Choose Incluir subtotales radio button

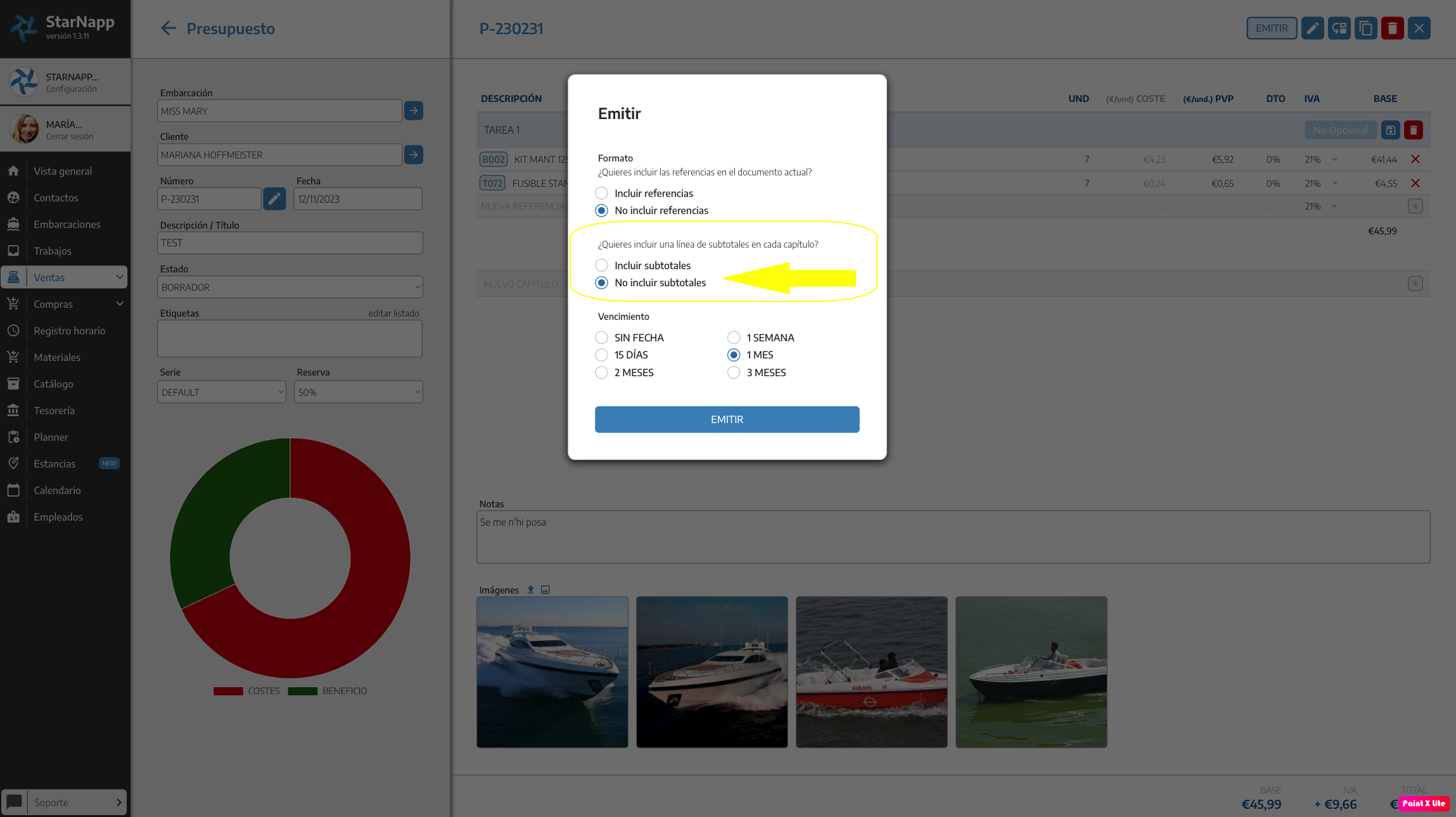(x=601, y=265)
